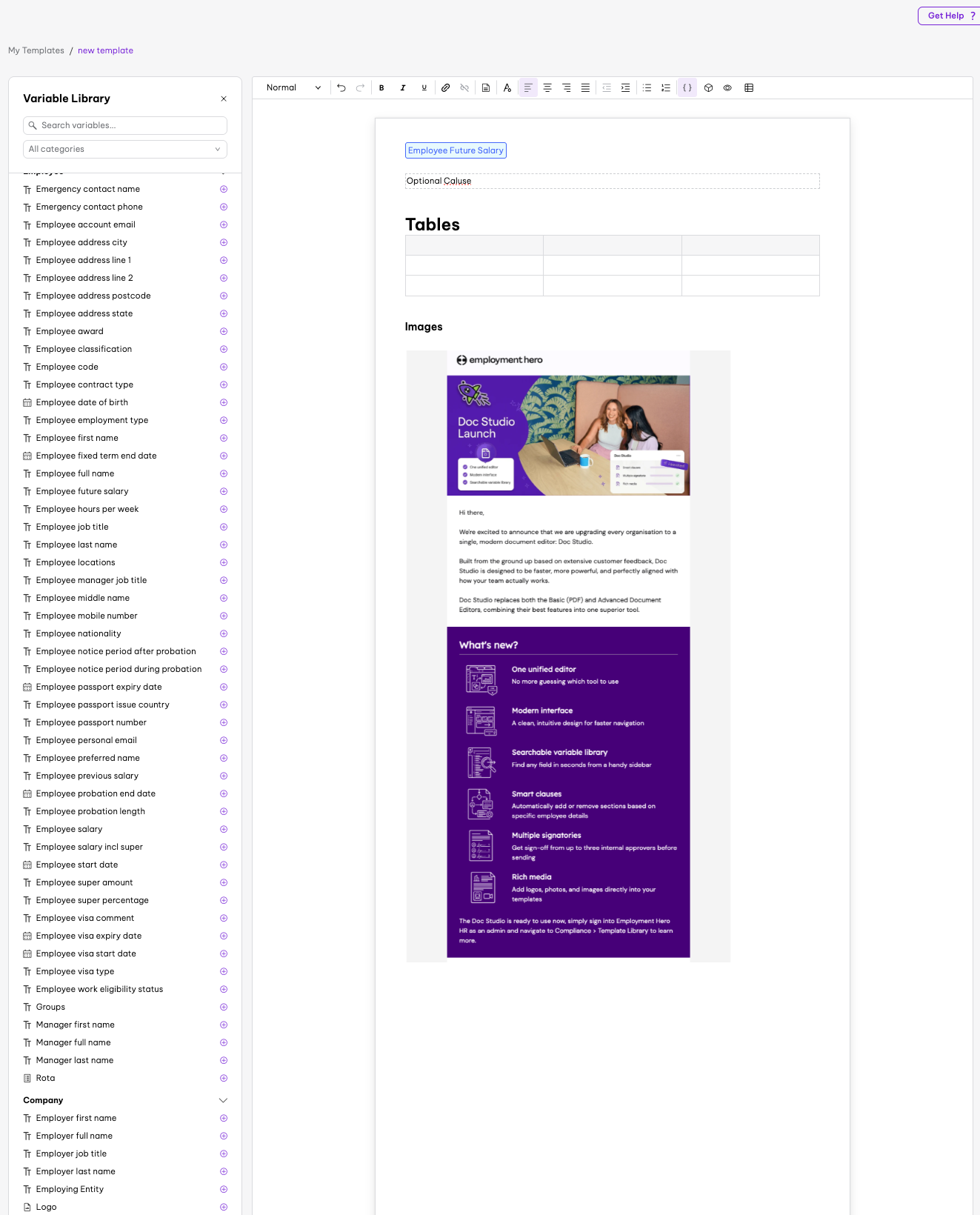Image resolution: width=980 pixels, height=1215 pixels.
Task: Add Logo variable using plus icon
Action: pyautogui.click(x=224, y=1207)
